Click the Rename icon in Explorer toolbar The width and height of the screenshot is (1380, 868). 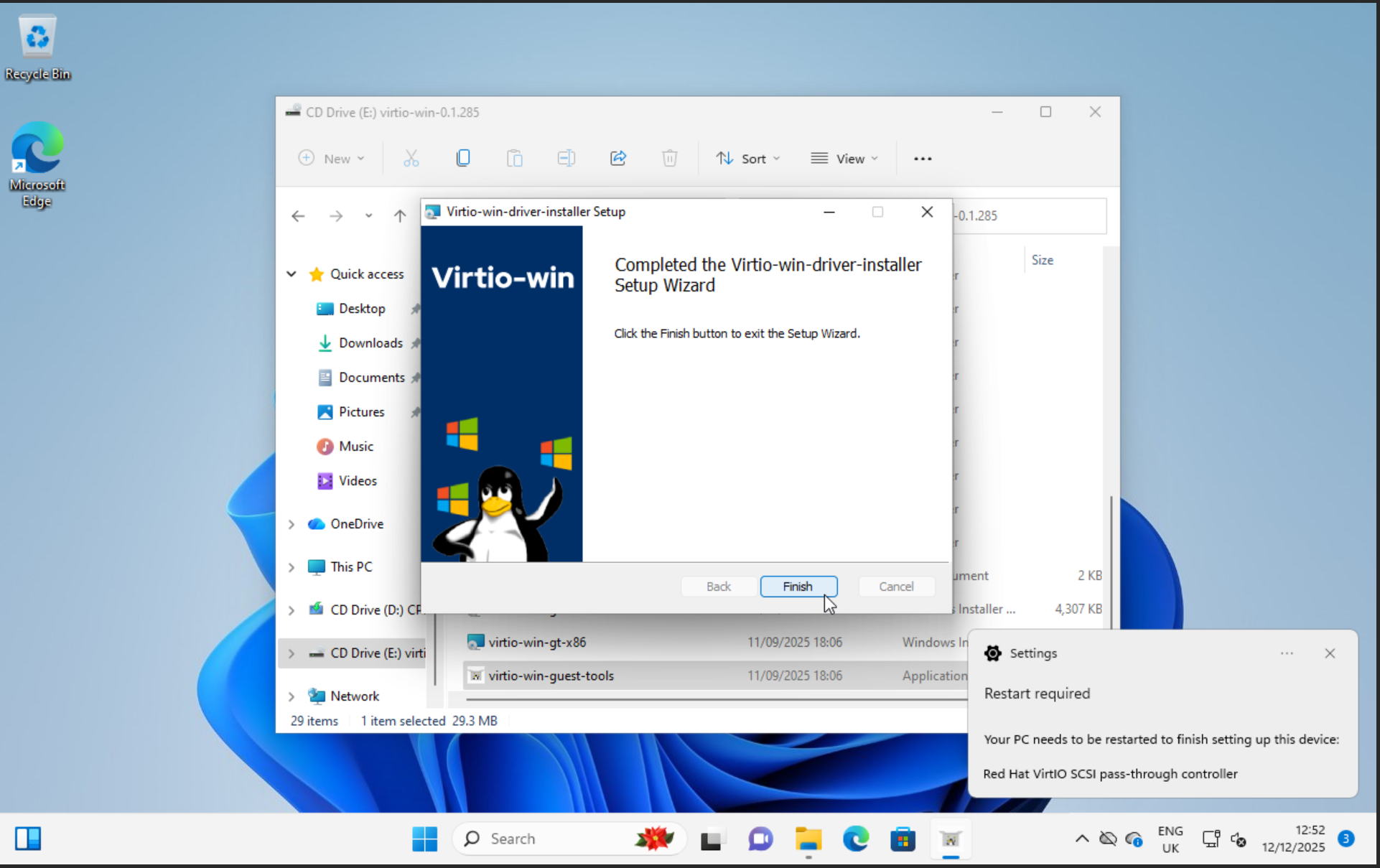[x=567, y=159]
